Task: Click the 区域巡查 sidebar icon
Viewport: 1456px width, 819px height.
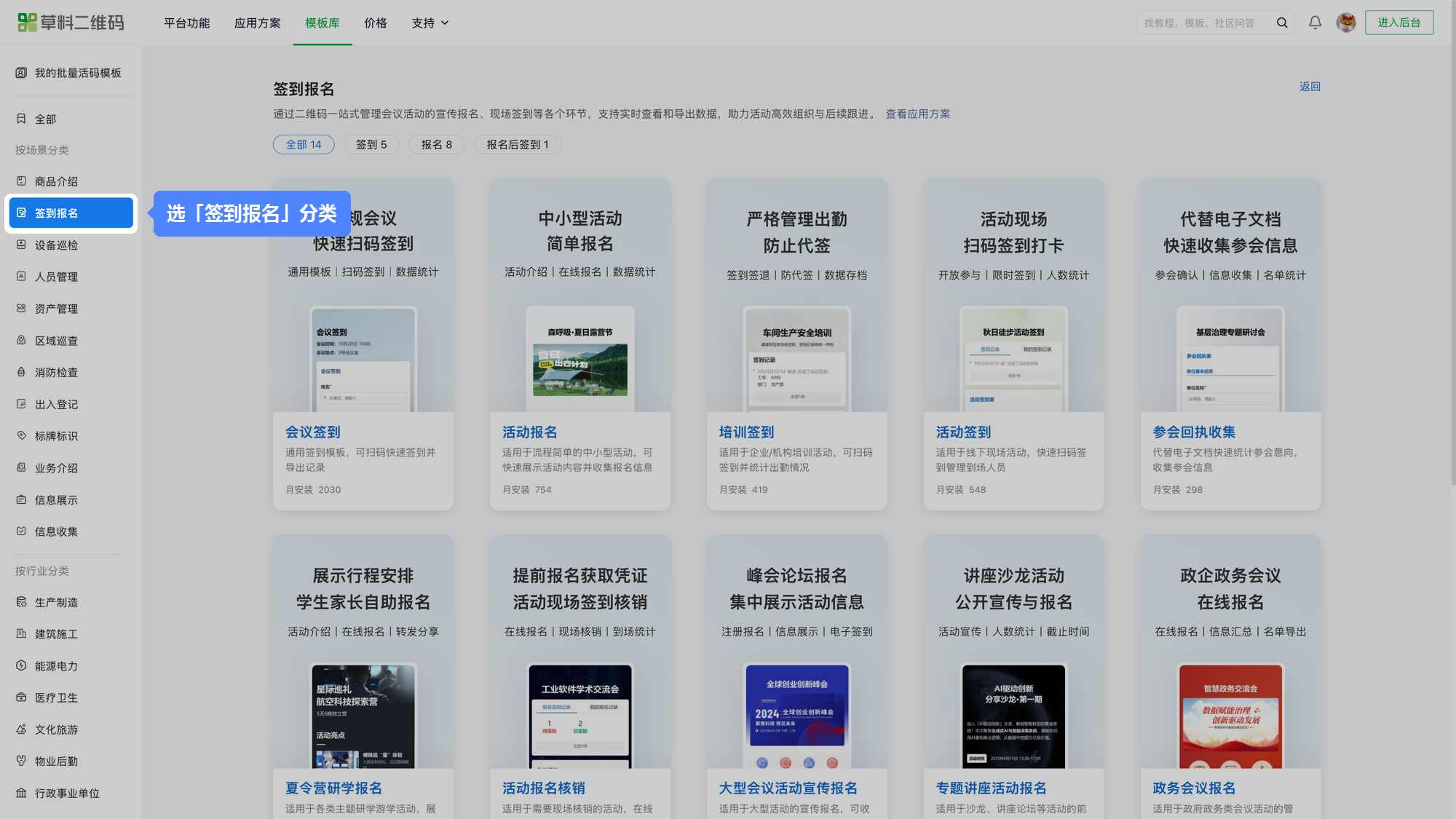Action: [21, 340]
